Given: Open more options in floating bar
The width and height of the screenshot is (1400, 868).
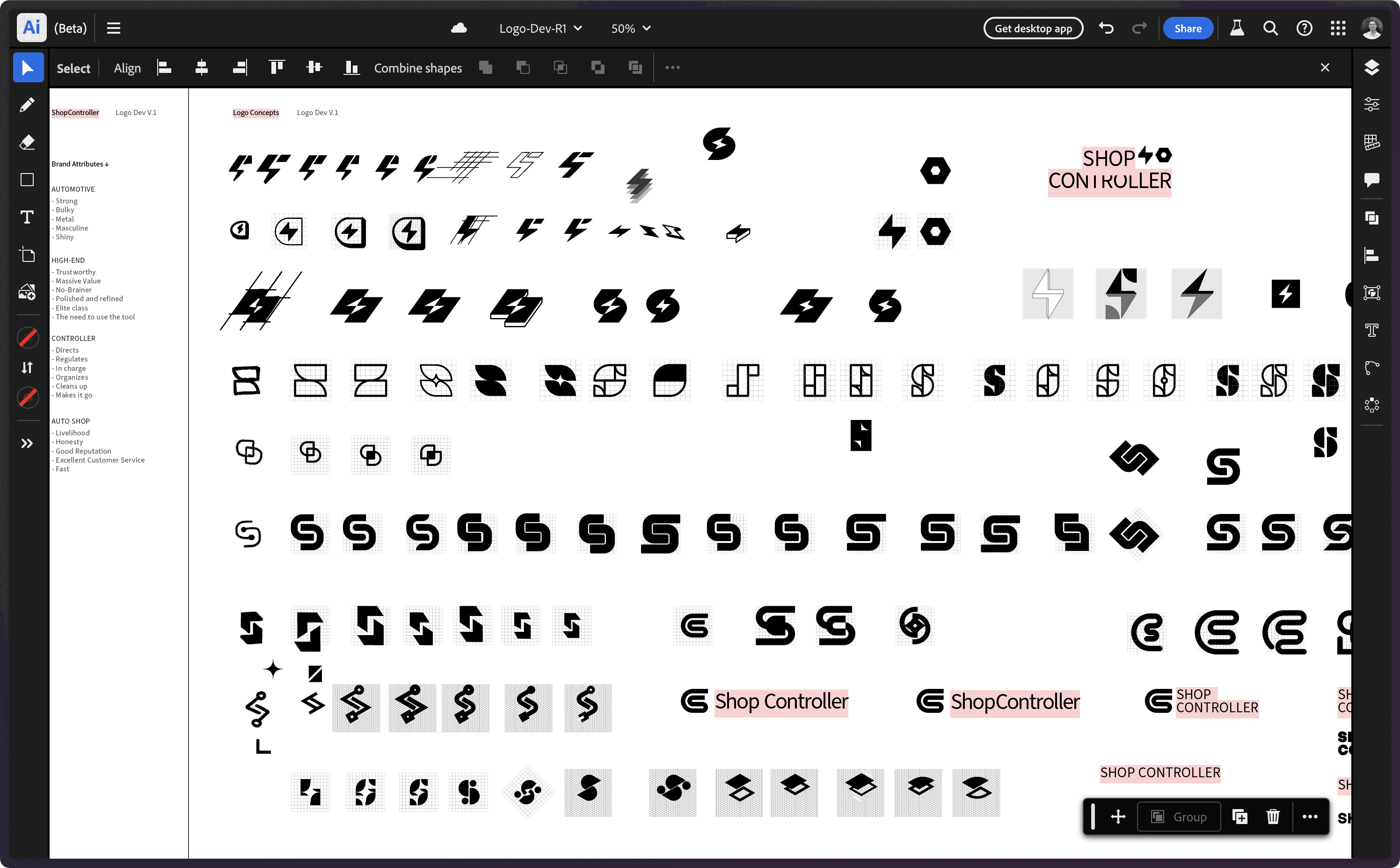Looking at the screenshot, I should coord(1310,817).
